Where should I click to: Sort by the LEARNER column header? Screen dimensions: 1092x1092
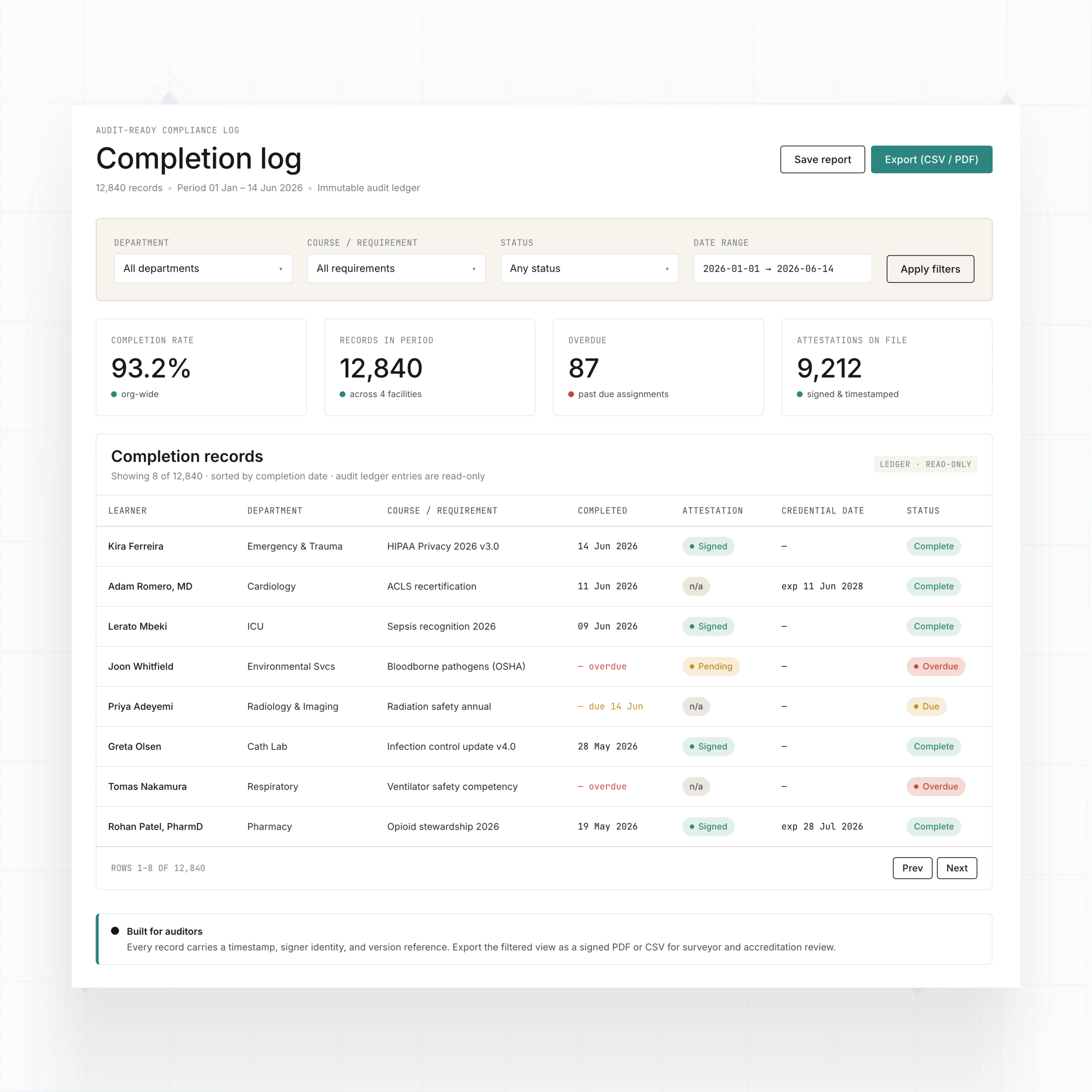click(127, 511)
